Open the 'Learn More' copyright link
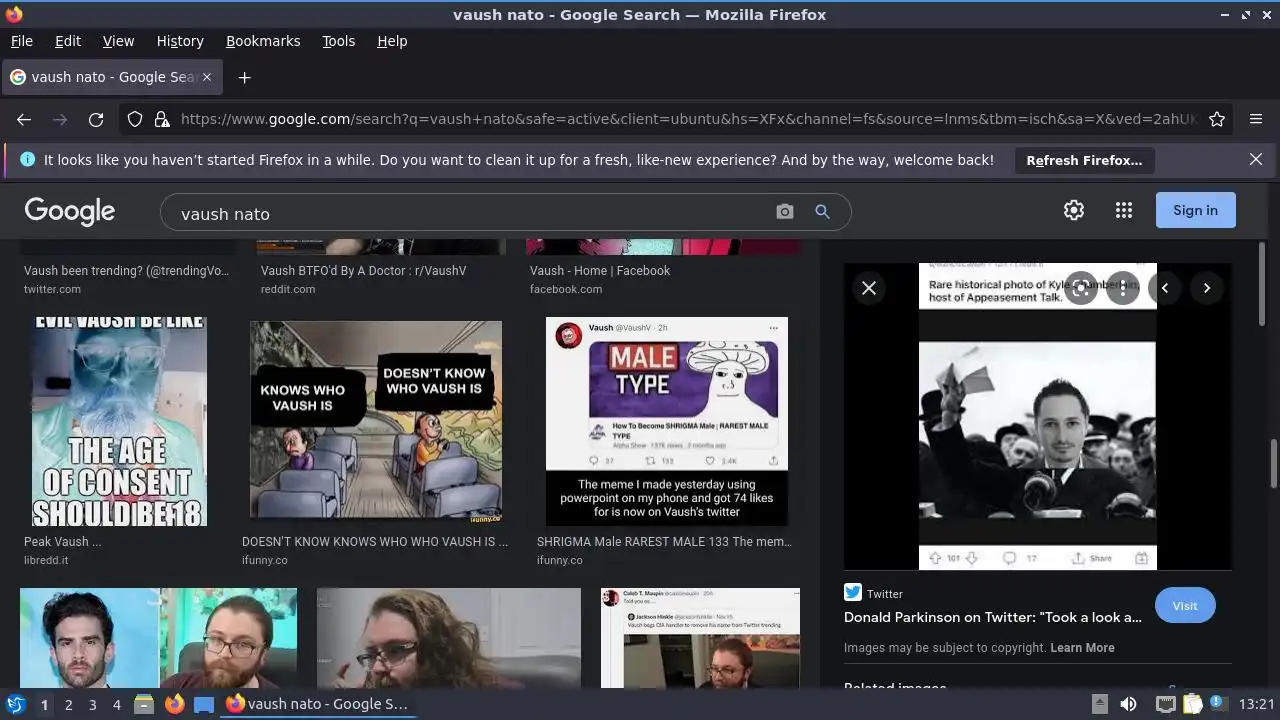The image size is (1280, 720). (1082, 648)
